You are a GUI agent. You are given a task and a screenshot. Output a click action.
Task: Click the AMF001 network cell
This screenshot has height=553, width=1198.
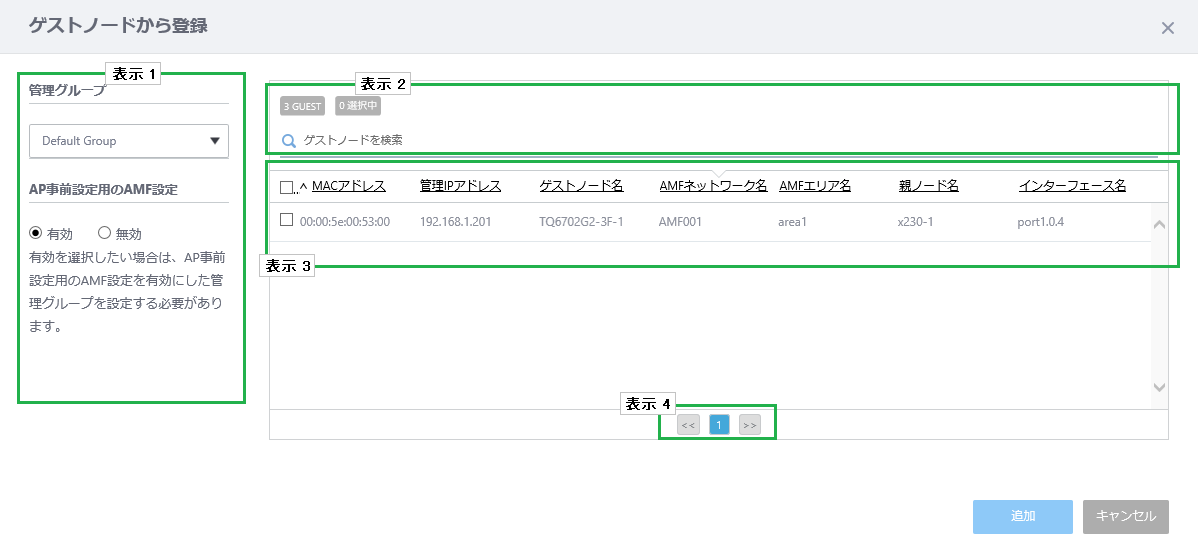(680, 222)
